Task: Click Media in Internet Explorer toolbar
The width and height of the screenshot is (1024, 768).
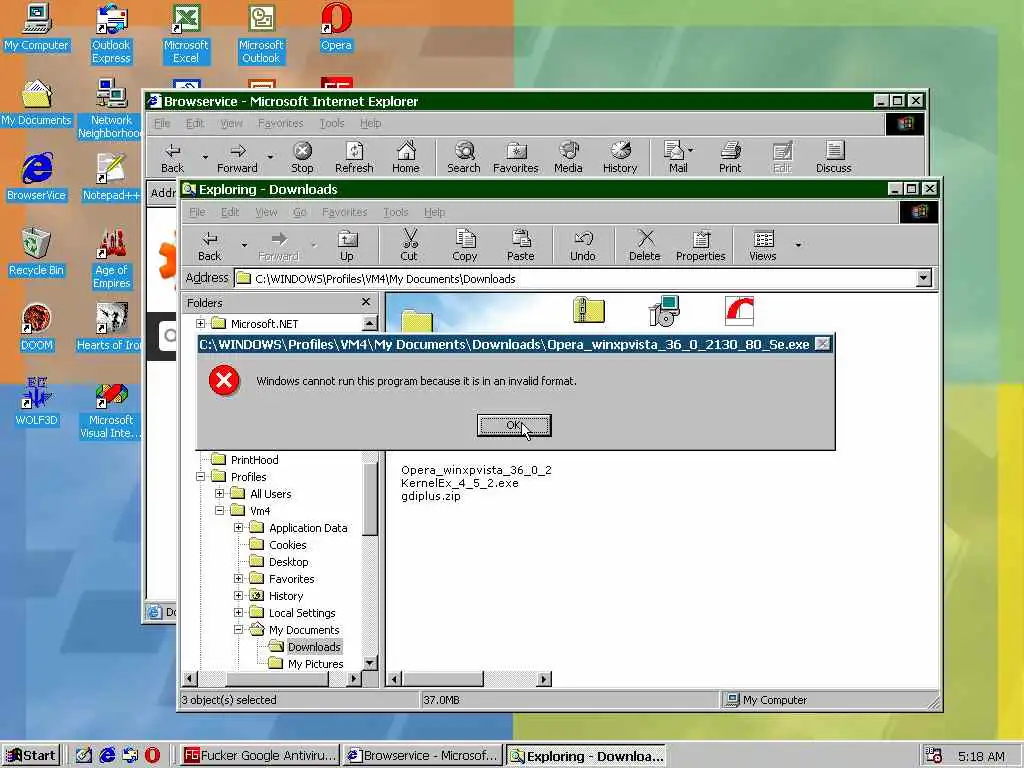Action: [x=568, y=157]
